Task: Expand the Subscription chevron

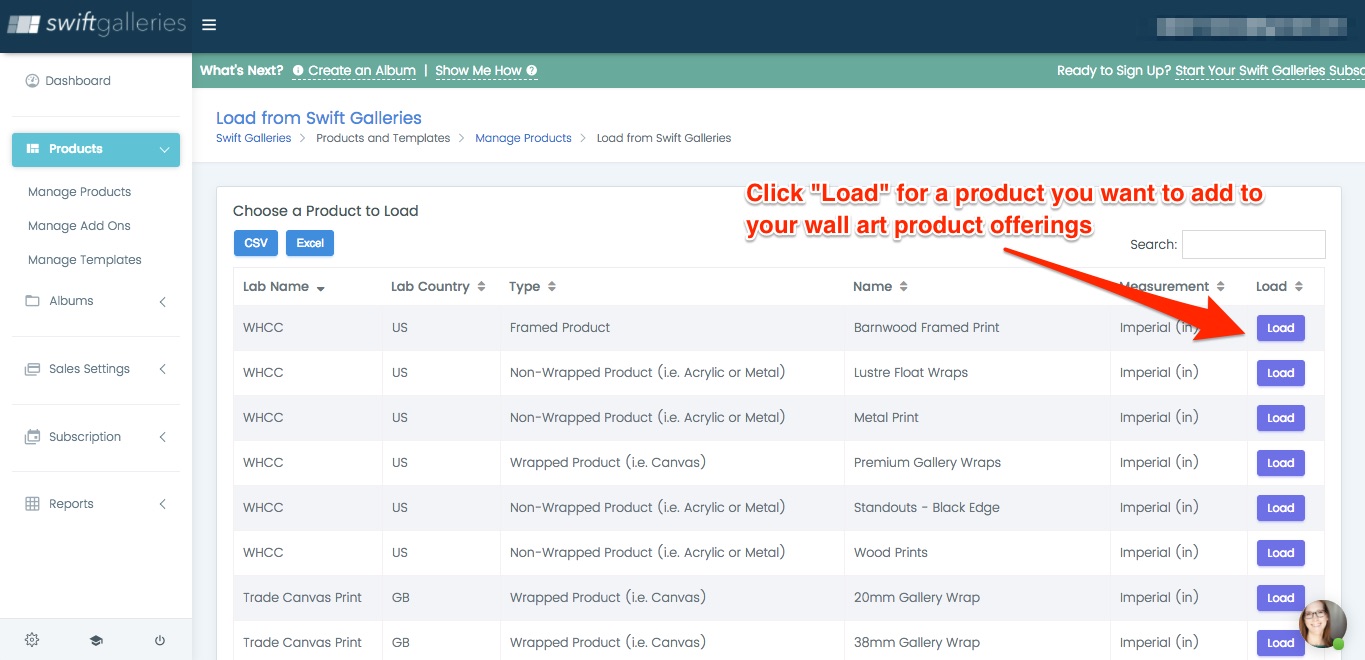Action: (162, 437)
